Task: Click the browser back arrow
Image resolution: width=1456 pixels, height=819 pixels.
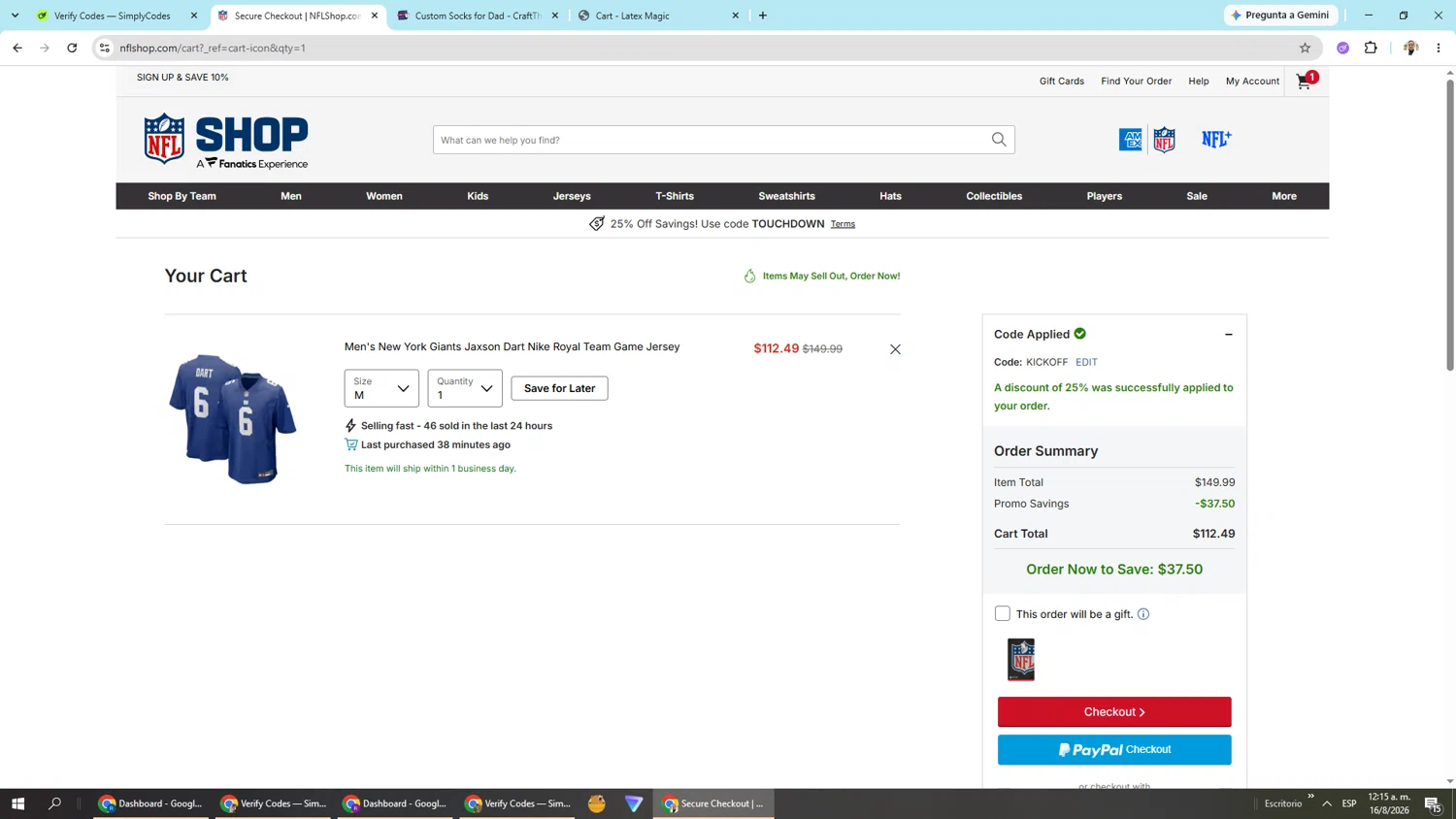Action: (x=17, y=48)
